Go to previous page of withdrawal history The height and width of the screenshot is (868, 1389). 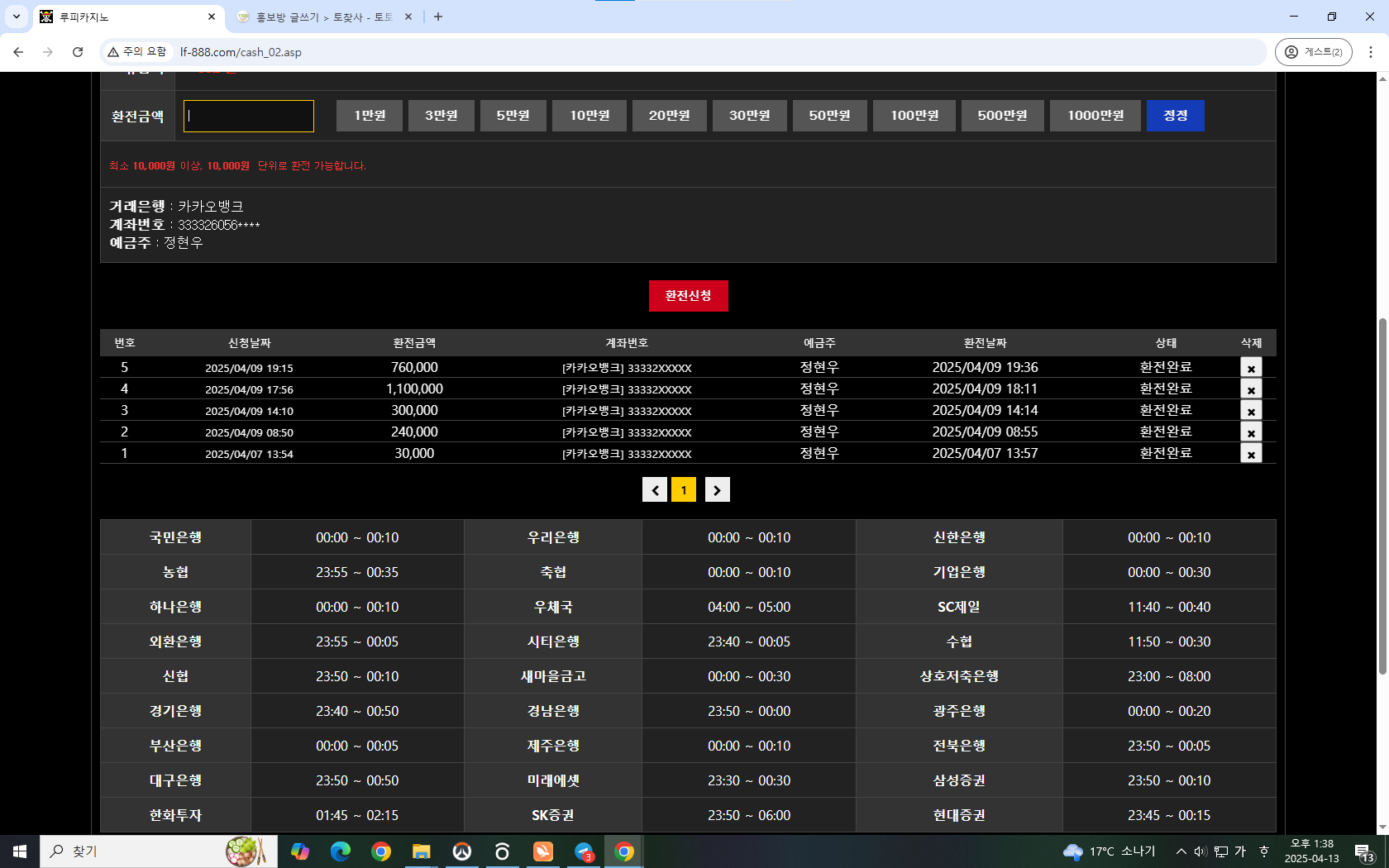(655, 489)
